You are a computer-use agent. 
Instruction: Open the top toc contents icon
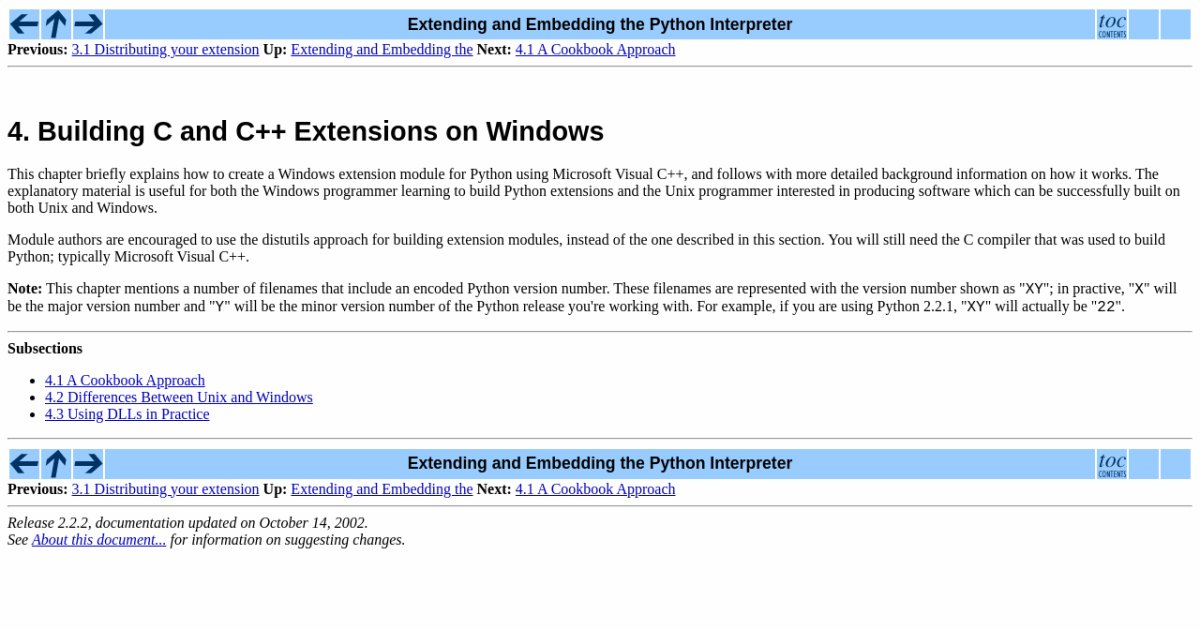[x=1111, y=24]
